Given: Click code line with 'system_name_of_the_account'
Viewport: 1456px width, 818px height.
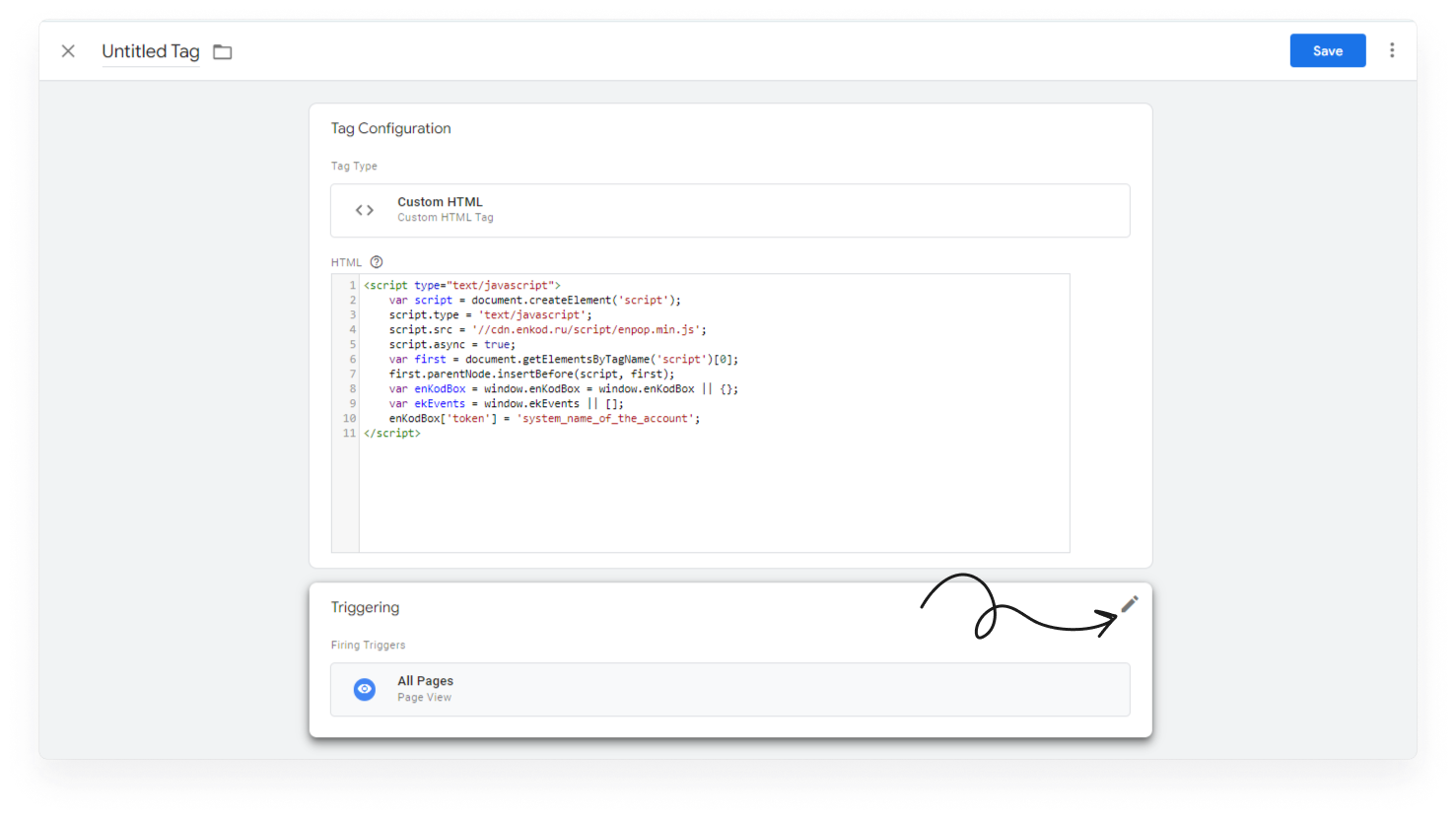Looking at the screenshot, I should 544,418.
